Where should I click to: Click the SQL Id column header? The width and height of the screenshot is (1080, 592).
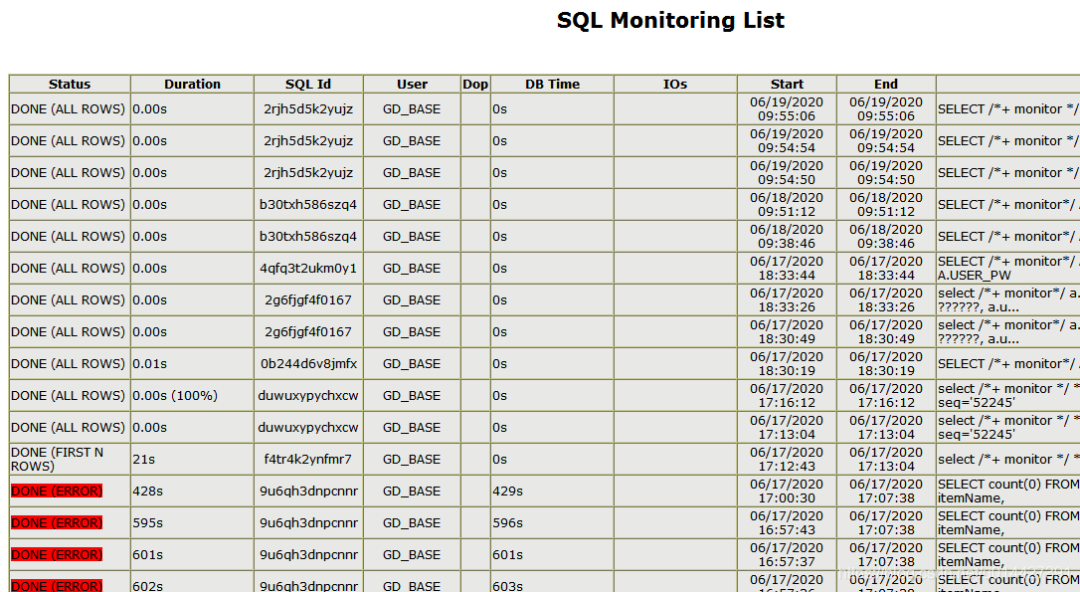pyautogui.click(x=310, y=84)
